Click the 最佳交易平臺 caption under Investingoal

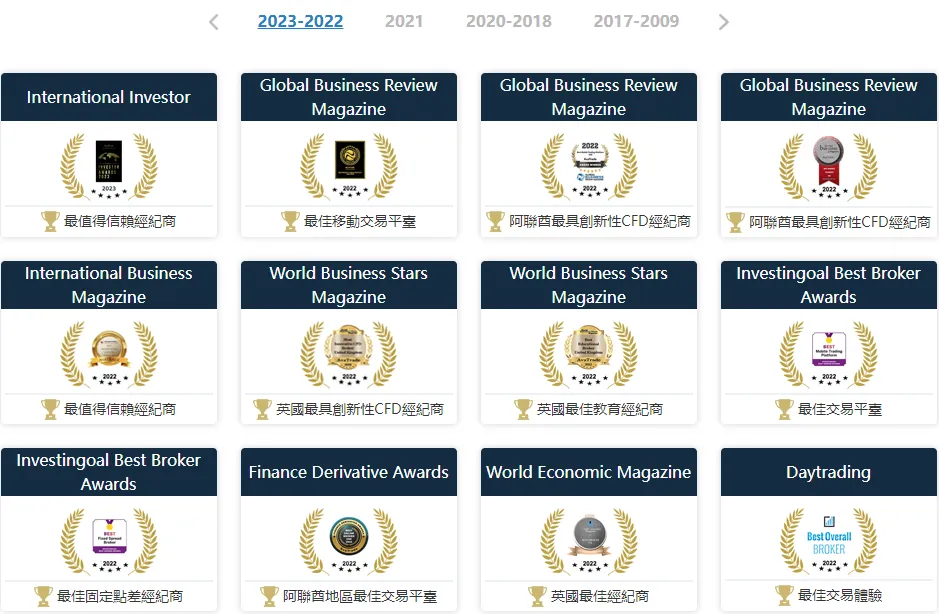point(840,410)
